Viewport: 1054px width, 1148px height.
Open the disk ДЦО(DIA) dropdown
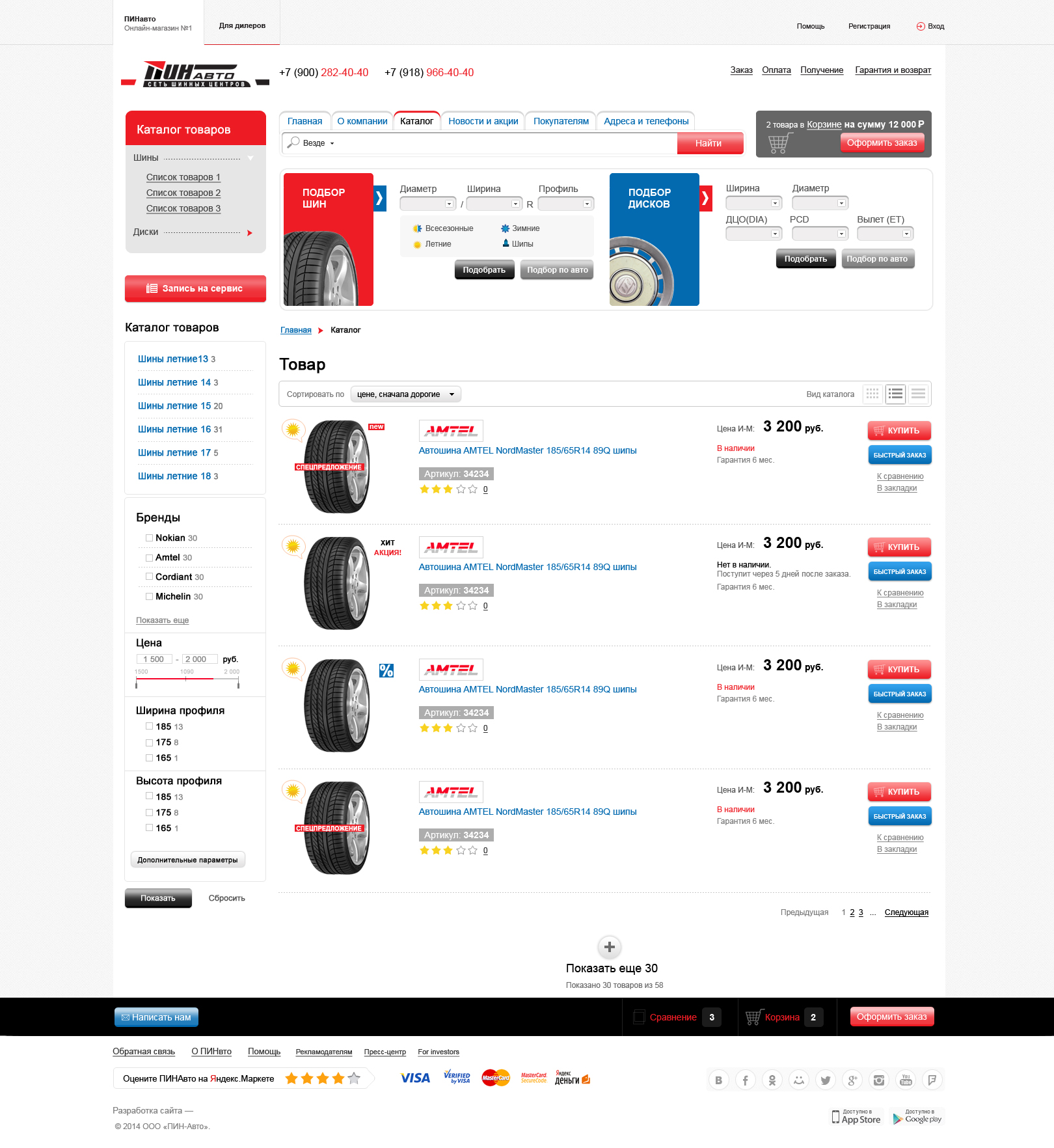tap(753, 234)
